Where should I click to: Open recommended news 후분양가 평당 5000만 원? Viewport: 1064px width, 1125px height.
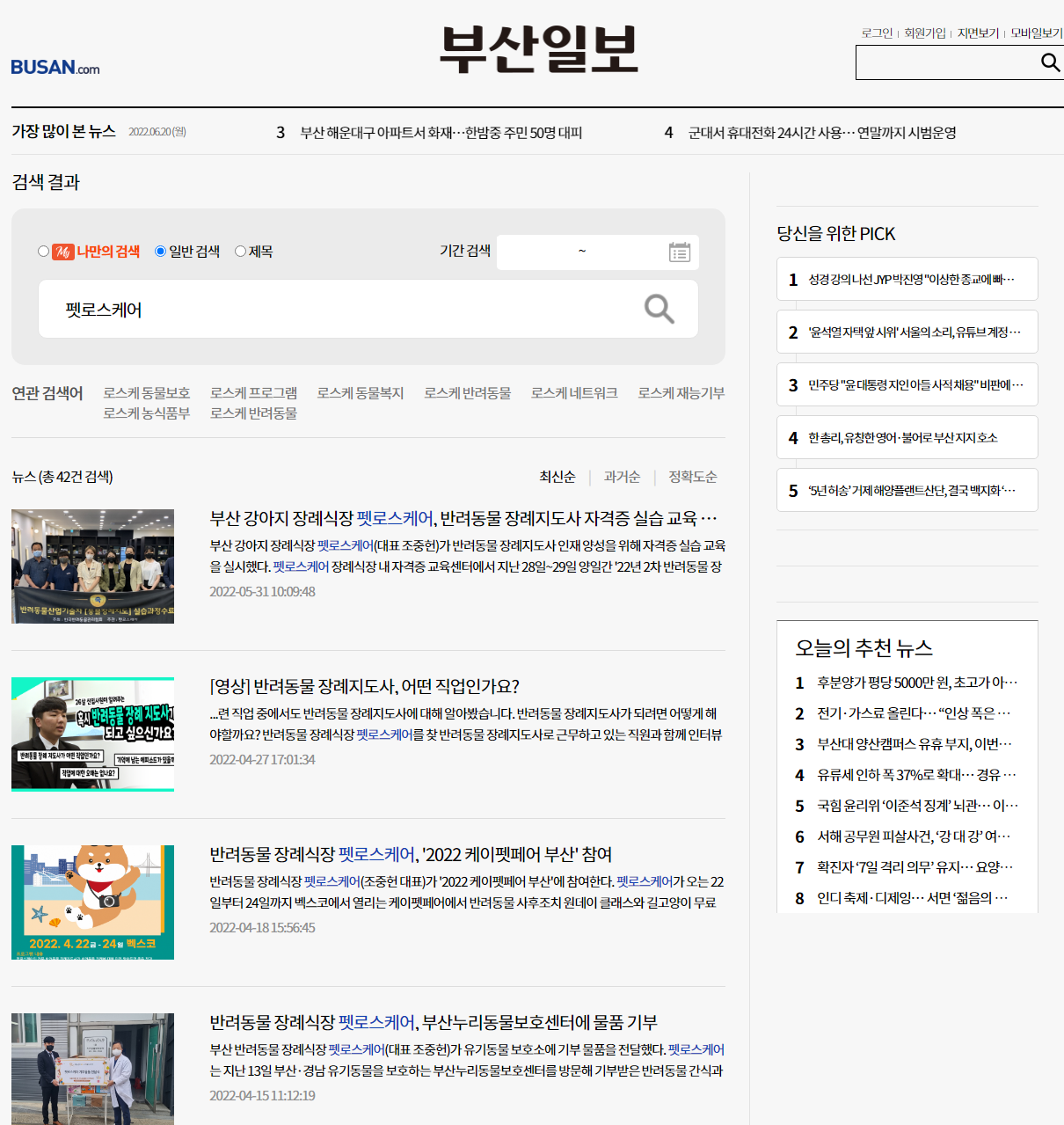(917, 683)
